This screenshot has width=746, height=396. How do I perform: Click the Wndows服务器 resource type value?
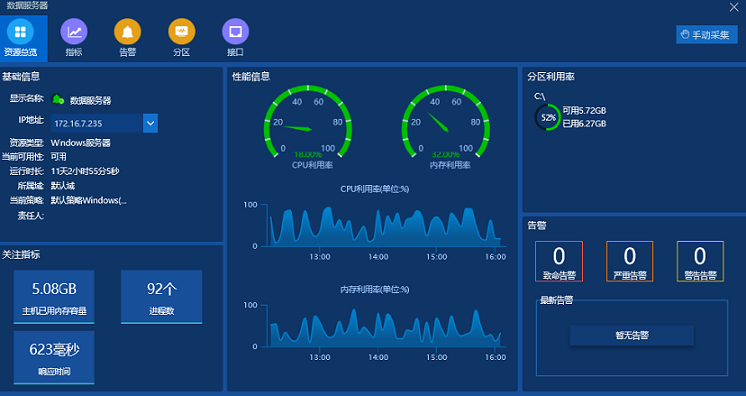(80, 143)
